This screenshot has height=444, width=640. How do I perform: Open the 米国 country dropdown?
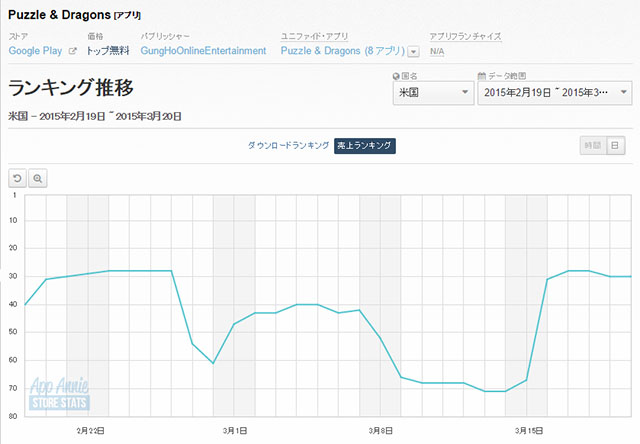[433, 93]
